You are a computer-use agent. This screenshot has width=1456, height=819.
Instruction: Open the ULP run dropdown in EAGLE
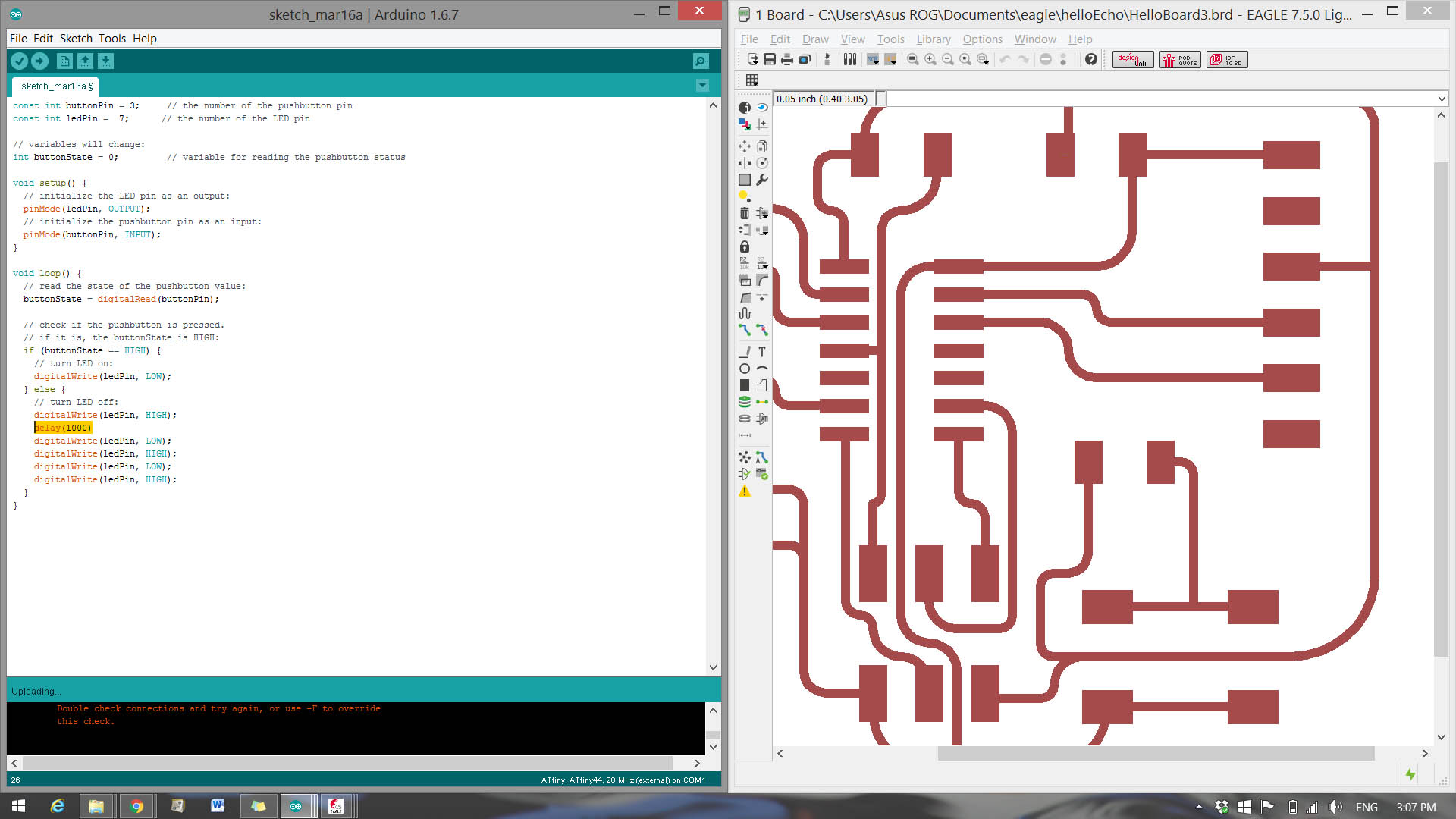pos(891,60)
